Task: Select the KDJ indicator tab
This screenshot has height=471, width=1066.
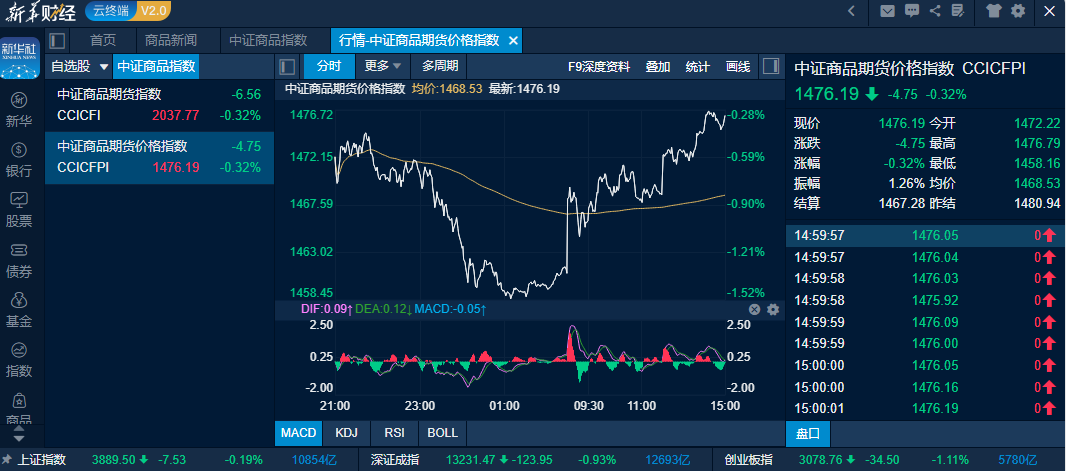Action: point(347,433)
